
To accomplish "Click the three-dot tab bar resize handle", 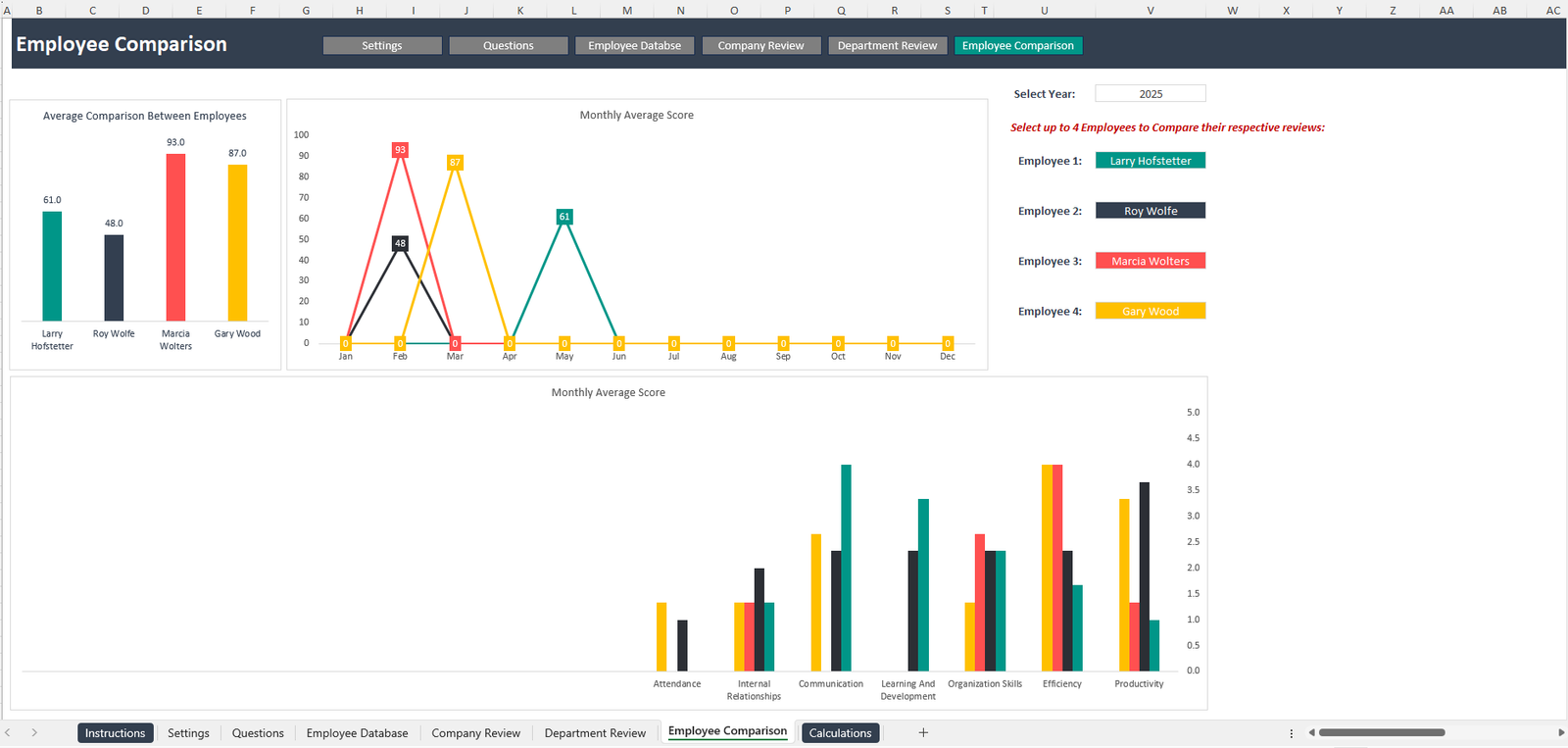I will 1291,733.
